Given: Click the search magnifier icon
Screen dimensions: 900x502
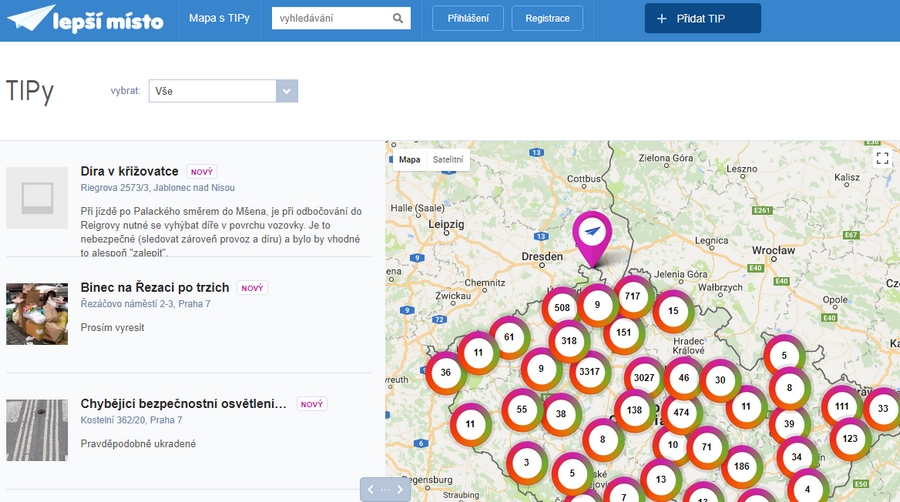Looking at the screenshot, I should coord(398,18).
